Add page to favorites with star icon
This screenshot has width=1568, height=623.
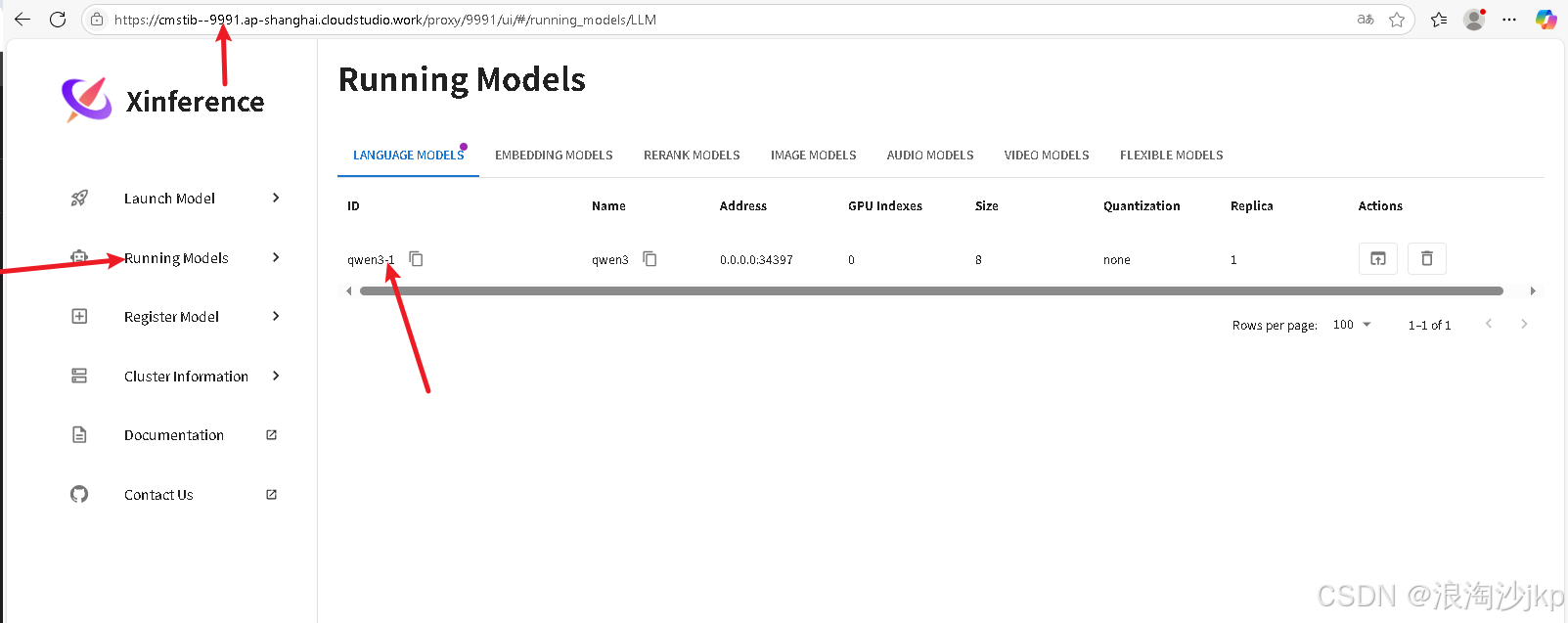(x=1397, y=20)
